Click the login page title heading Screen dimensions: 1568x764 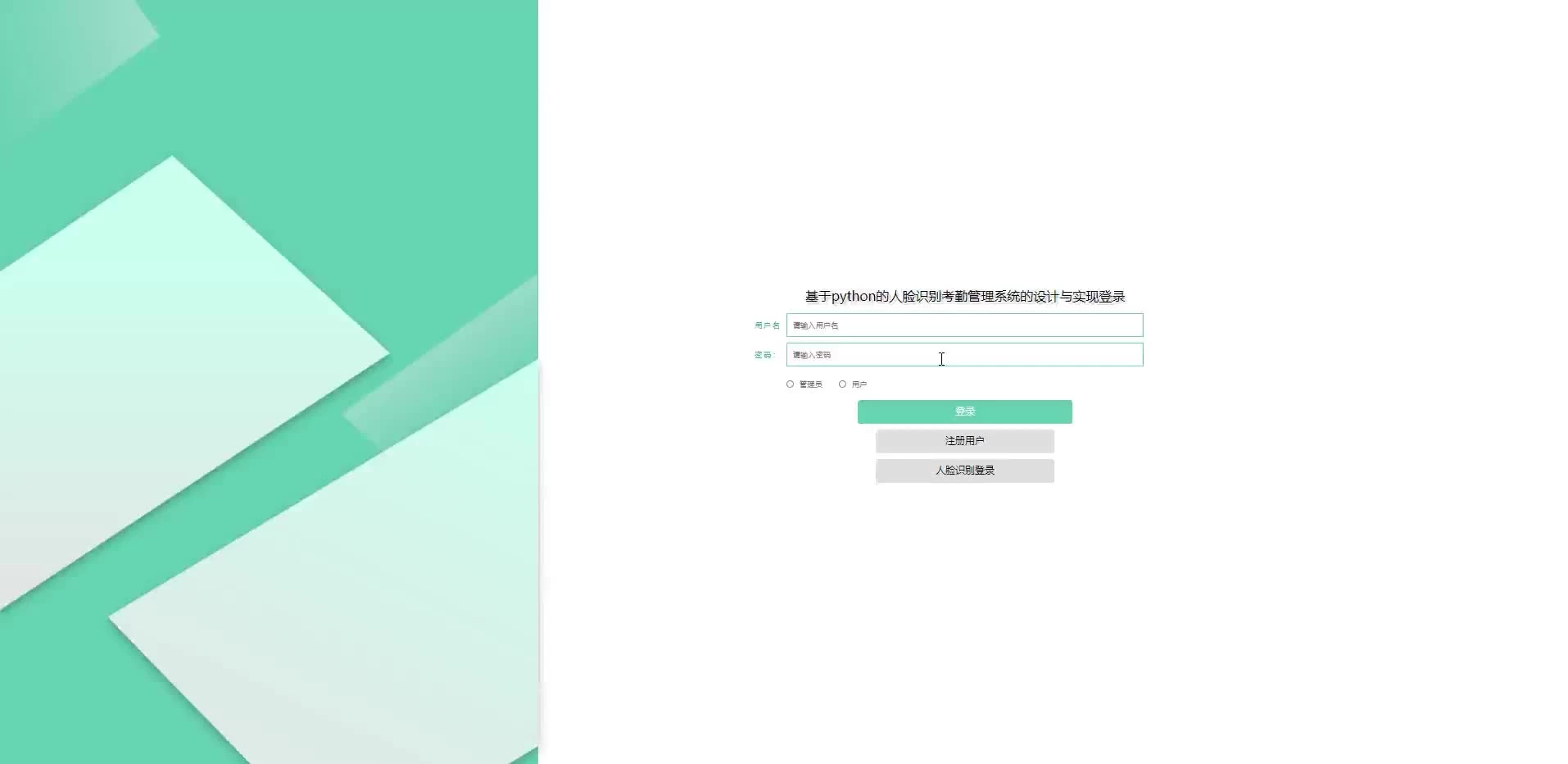pyautogui.click(x=964, y=297)
